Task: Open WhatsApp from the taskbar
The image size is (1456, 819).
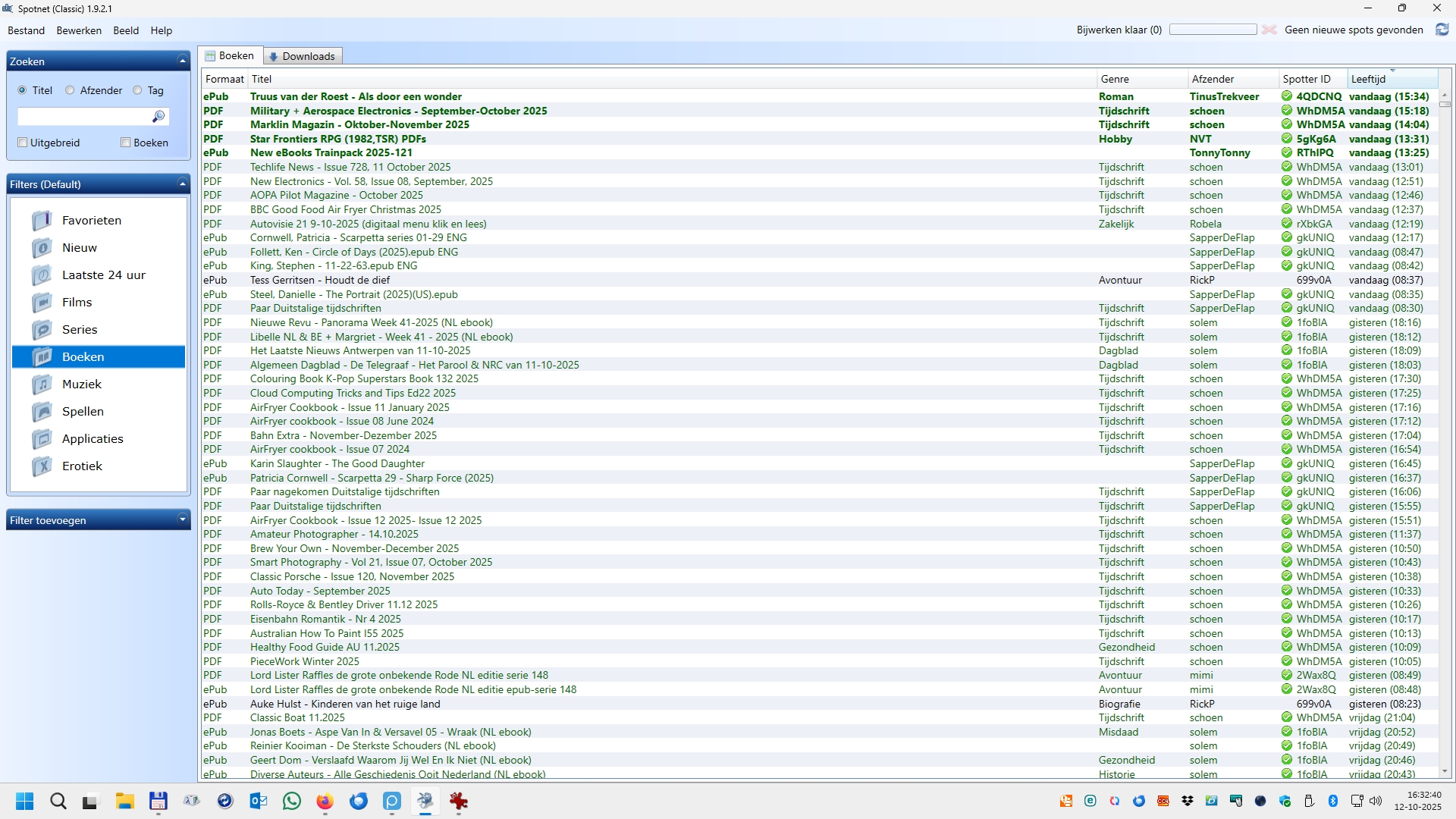Action: [x=291, y=801]
